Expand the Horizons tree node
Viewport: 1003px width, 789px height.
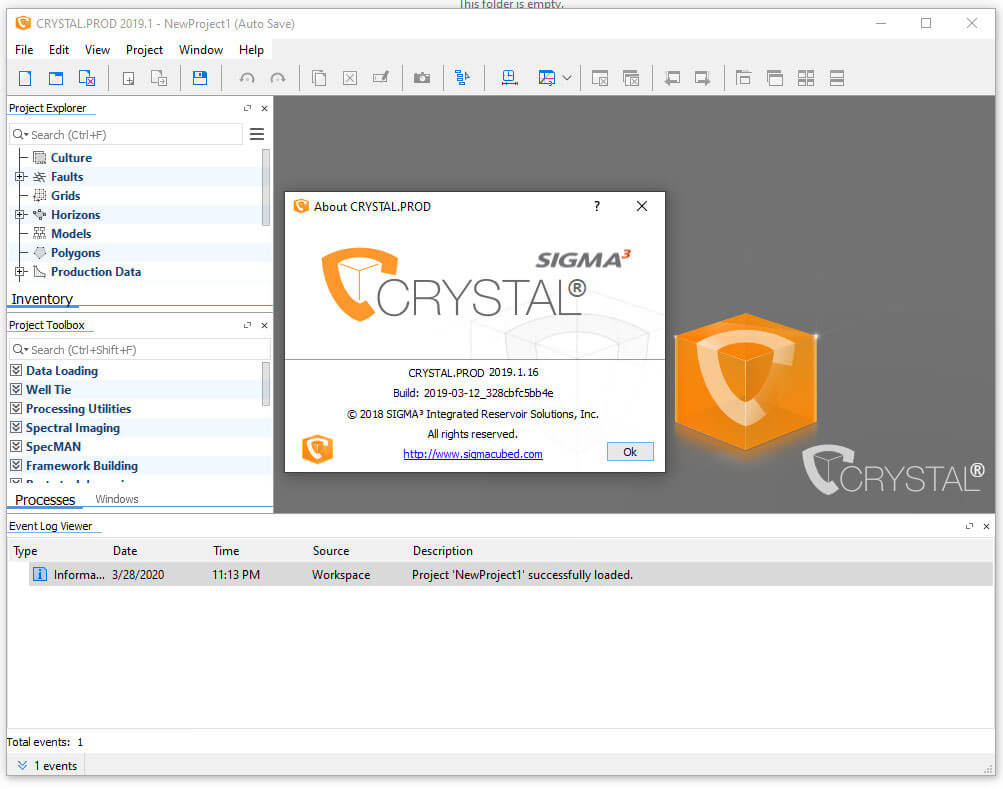click(x=21, y=214)
